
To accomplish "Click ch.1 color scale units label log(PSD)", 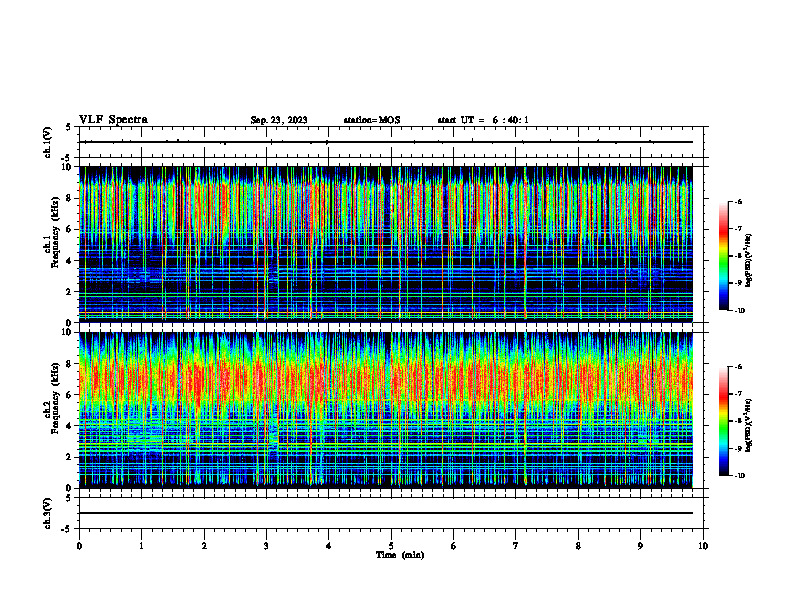I will (749, 261).
